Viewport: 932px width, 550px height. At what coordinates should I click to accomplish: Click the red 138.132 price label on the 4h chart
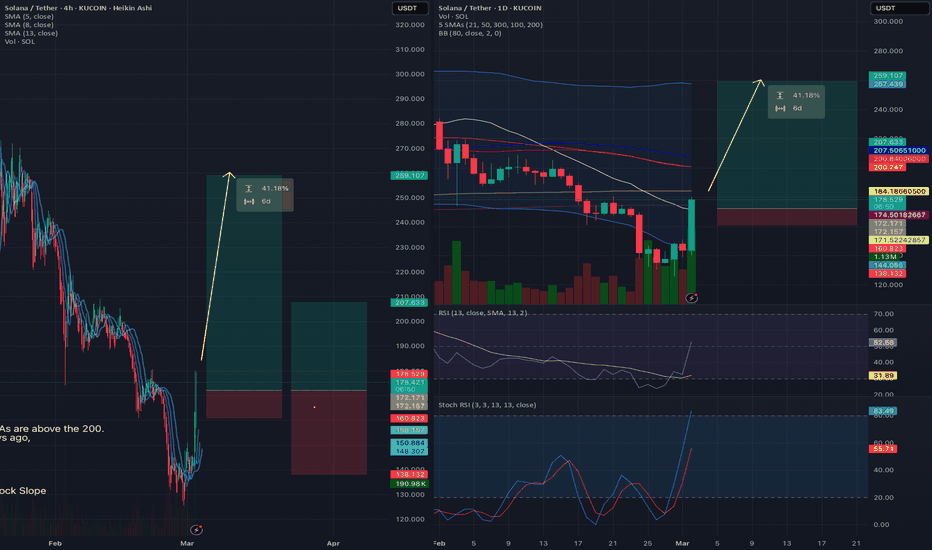(x=409, y=474)
